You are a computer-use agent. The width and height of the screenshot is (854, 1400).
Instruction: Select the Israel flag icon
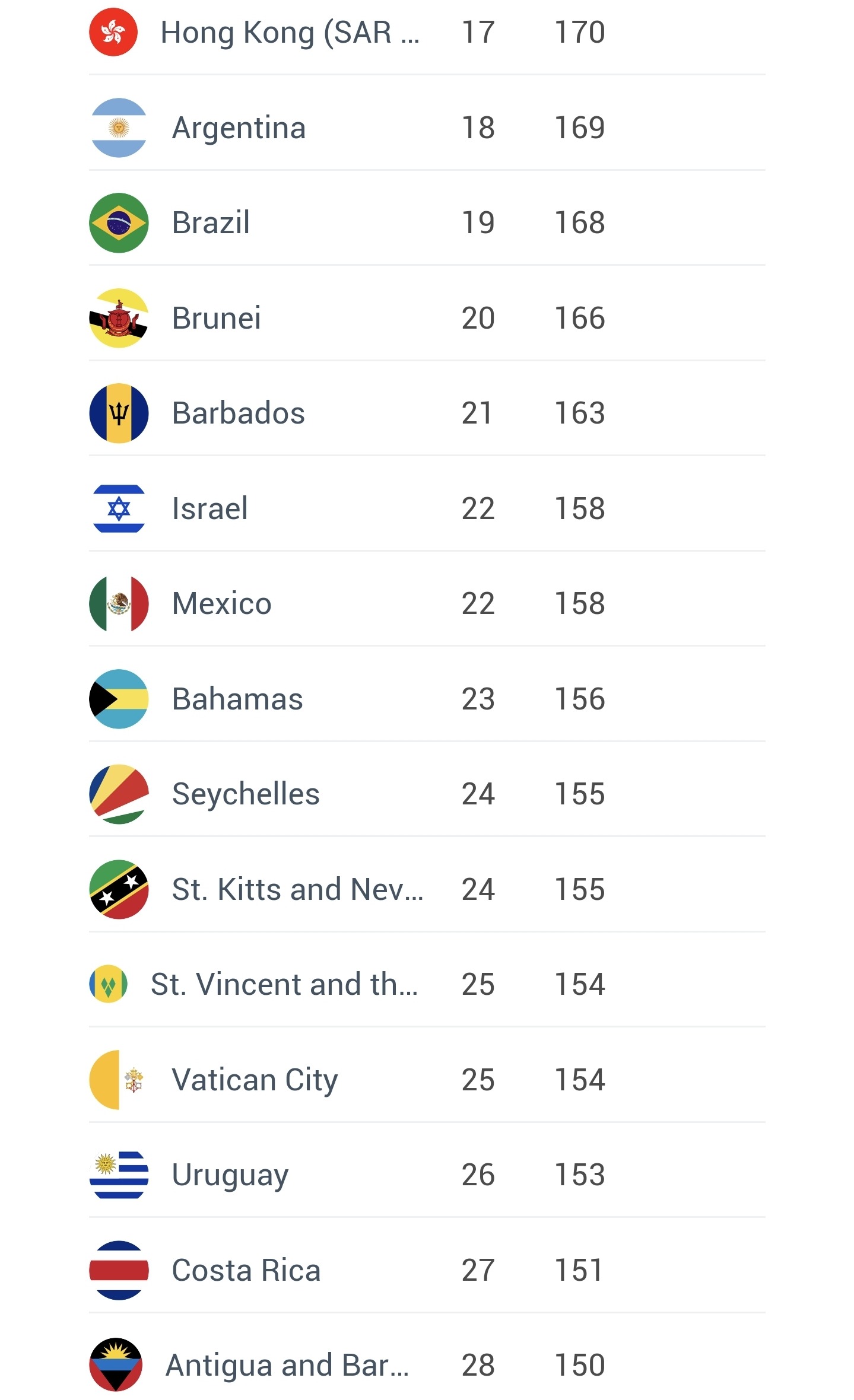(x=119, y=508)
